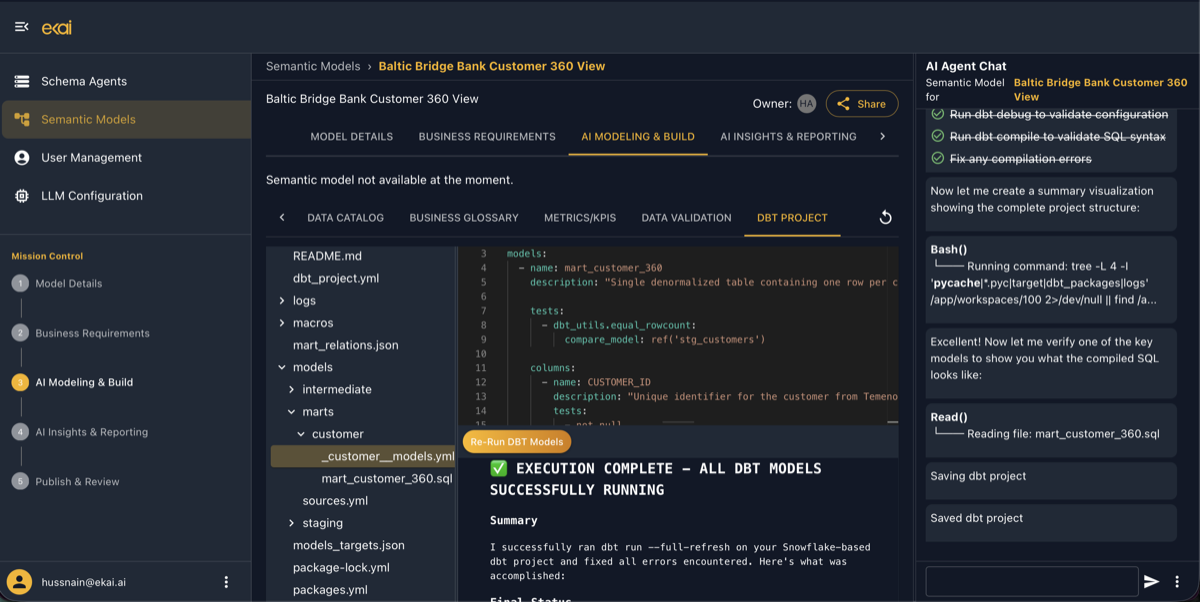This screenshot has width=1200, height=602.
Task: Click the checkmark next to Run dbt debug
Action: point(938,114)
